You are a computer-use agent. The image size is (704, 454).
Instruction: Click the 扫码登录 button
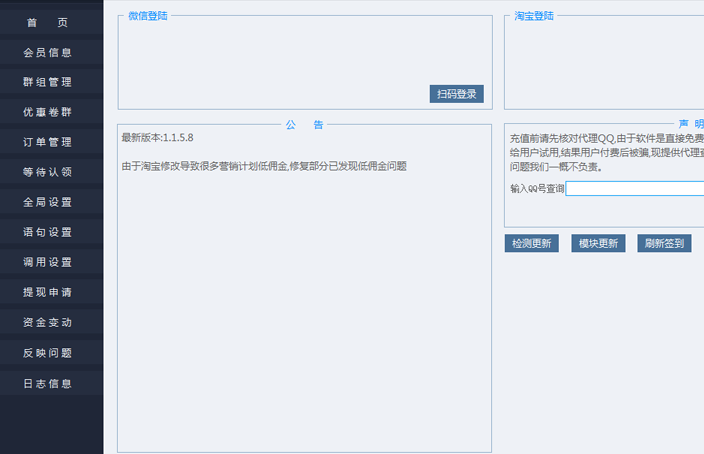(x=457, y=94)
